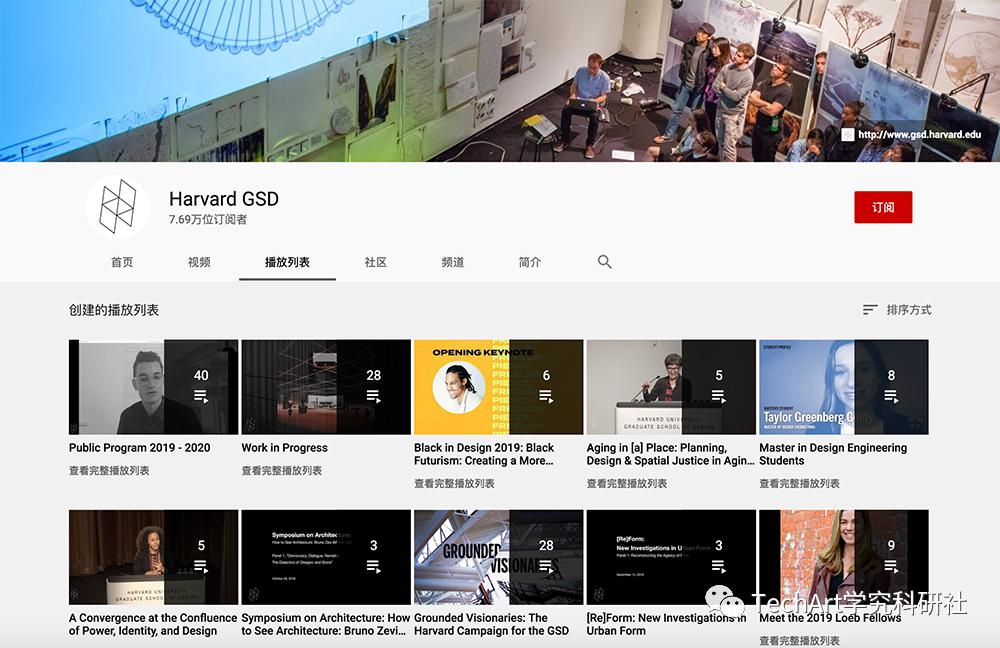
Task: Click playlist icon on Meet the 2019 Loeb Fellows
Action: tap(891, 566)
